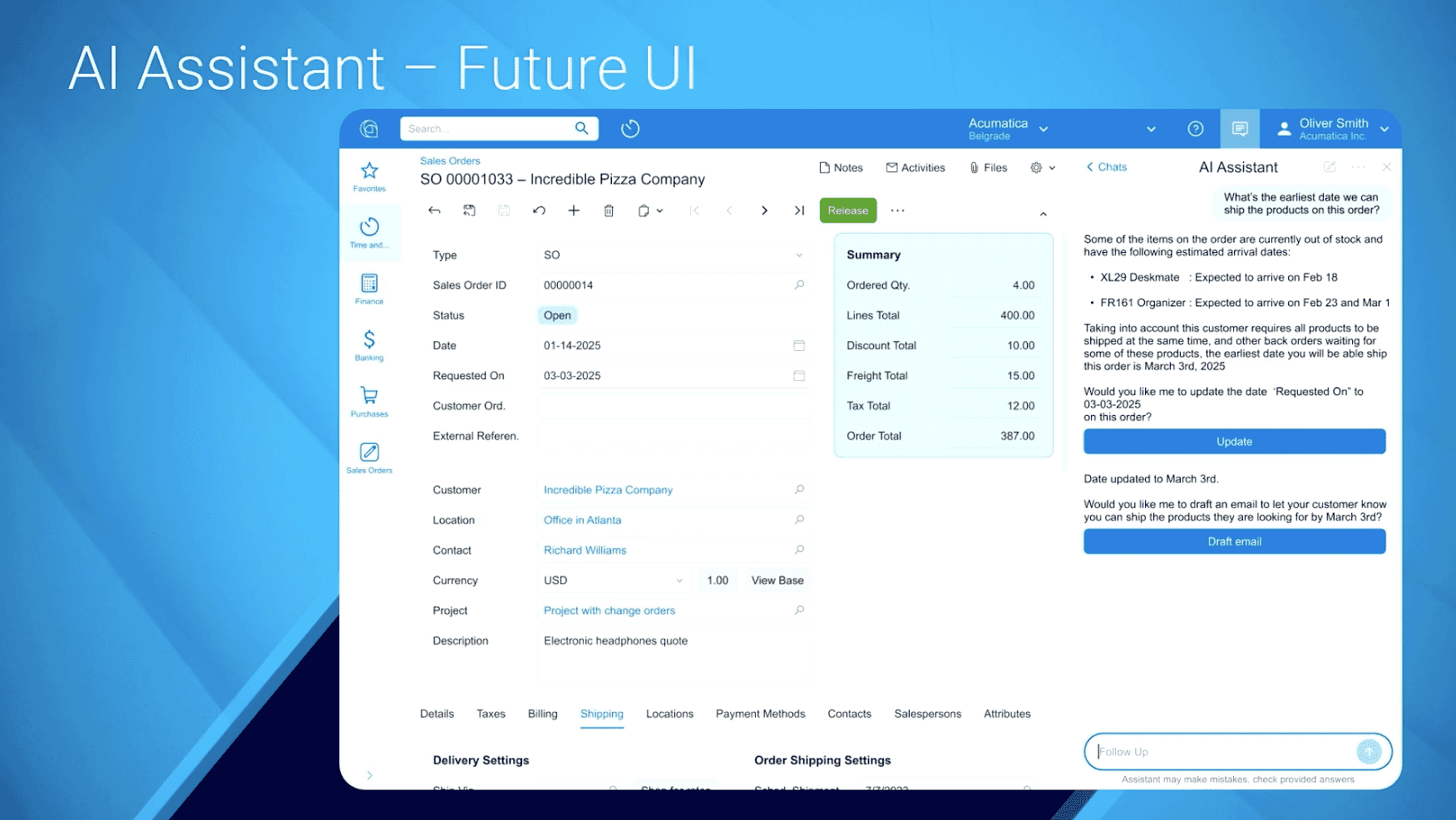The height and width of the screenshot is (820, 1456).
Task: Send the follow-up message arrow button
Action: 1368,752
